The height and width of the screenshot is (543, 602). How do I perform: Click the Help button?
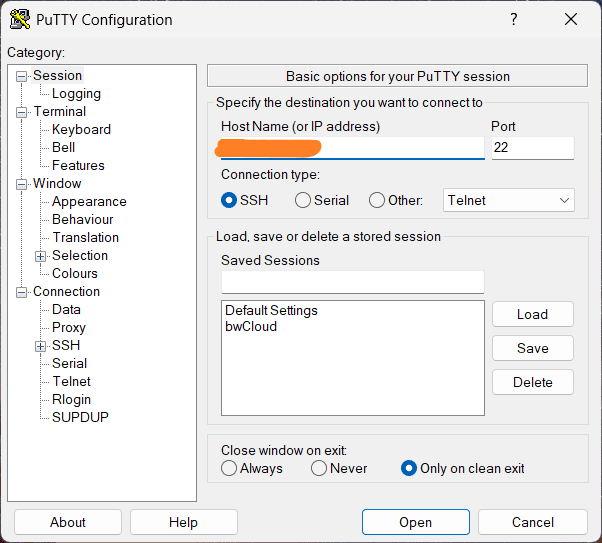click(x=184, y=522)
